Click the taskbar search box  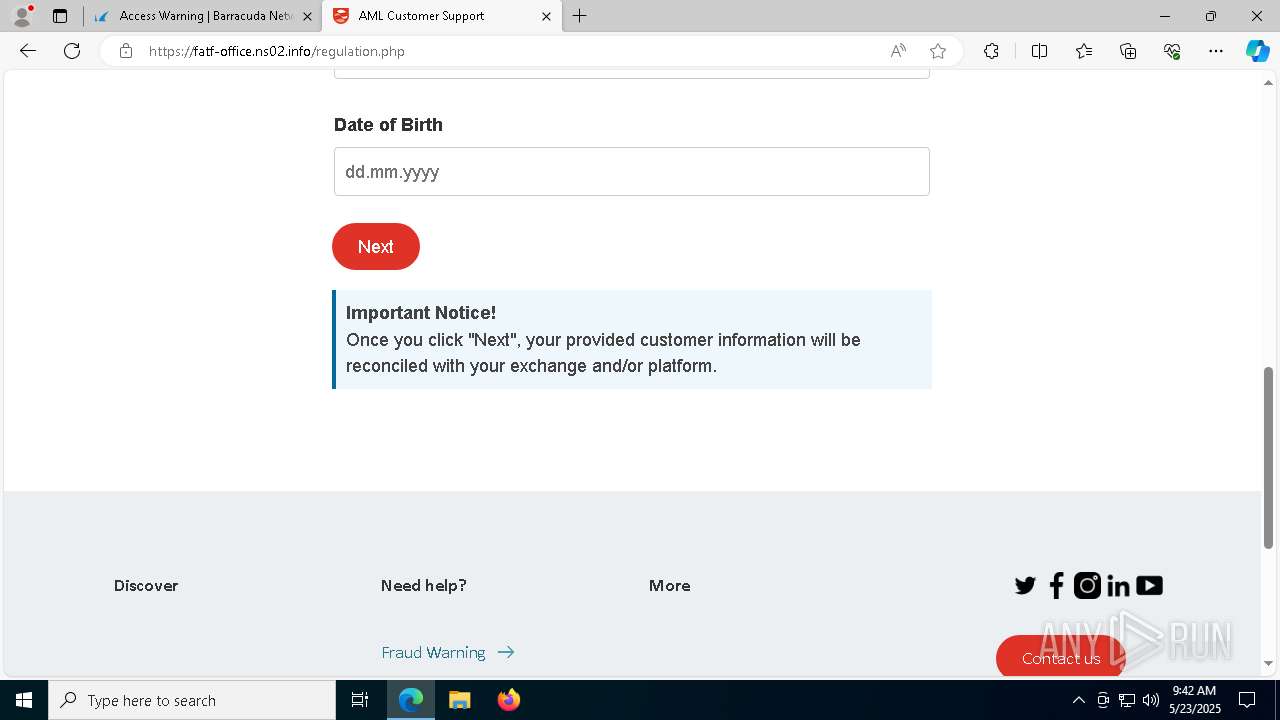tap(192, 700)
